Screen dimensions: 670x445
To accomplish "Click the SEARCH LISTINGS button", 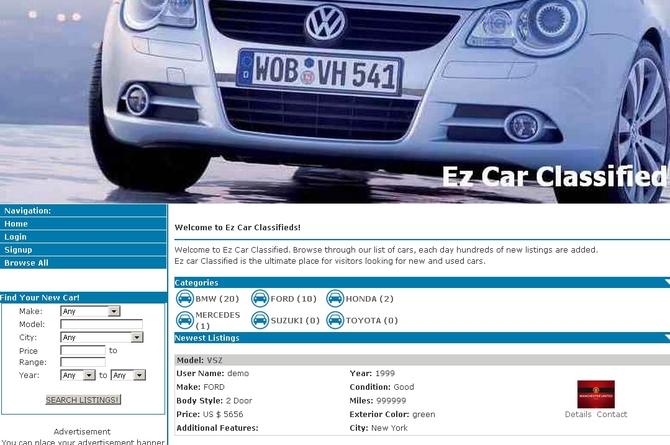I will (83, 400).
